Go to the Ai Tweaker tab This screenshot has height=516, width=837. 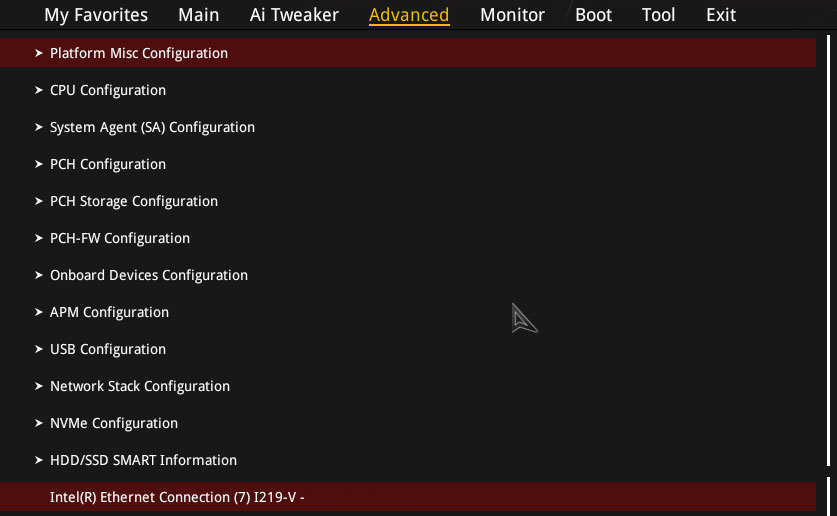[294, 14]
